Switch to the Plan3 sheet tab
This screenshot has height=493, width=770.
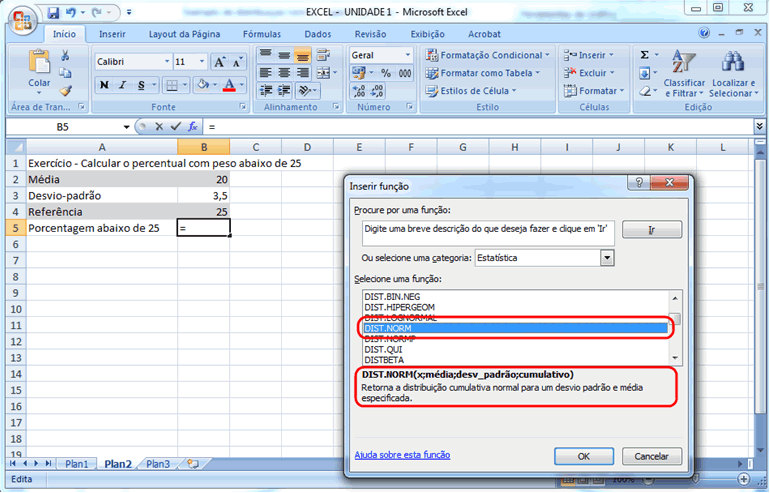coord(157,464)
